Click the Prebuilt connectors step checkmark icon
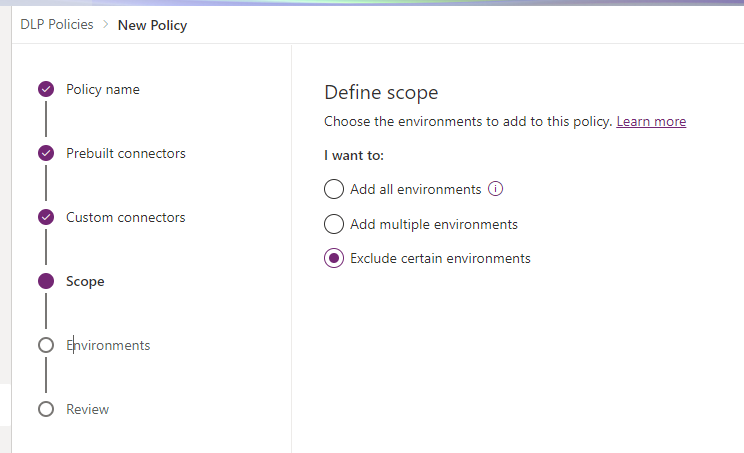744x453 pixels. coord(45,153)
